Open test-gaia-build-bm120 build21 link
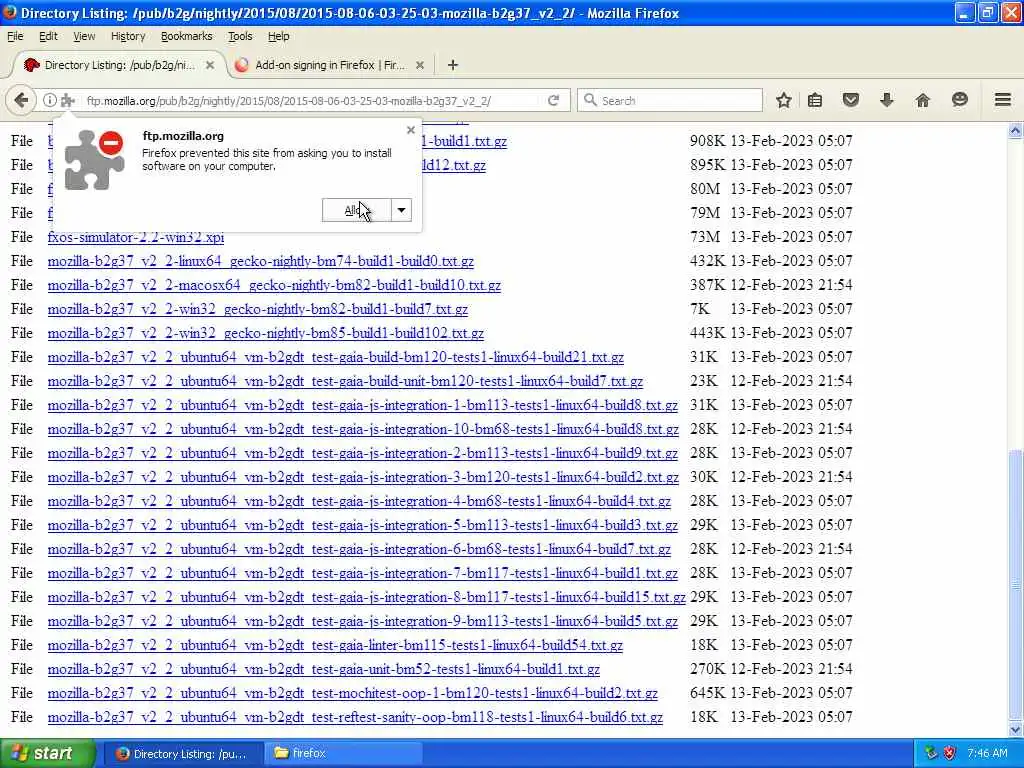 [x=336, y=357]
